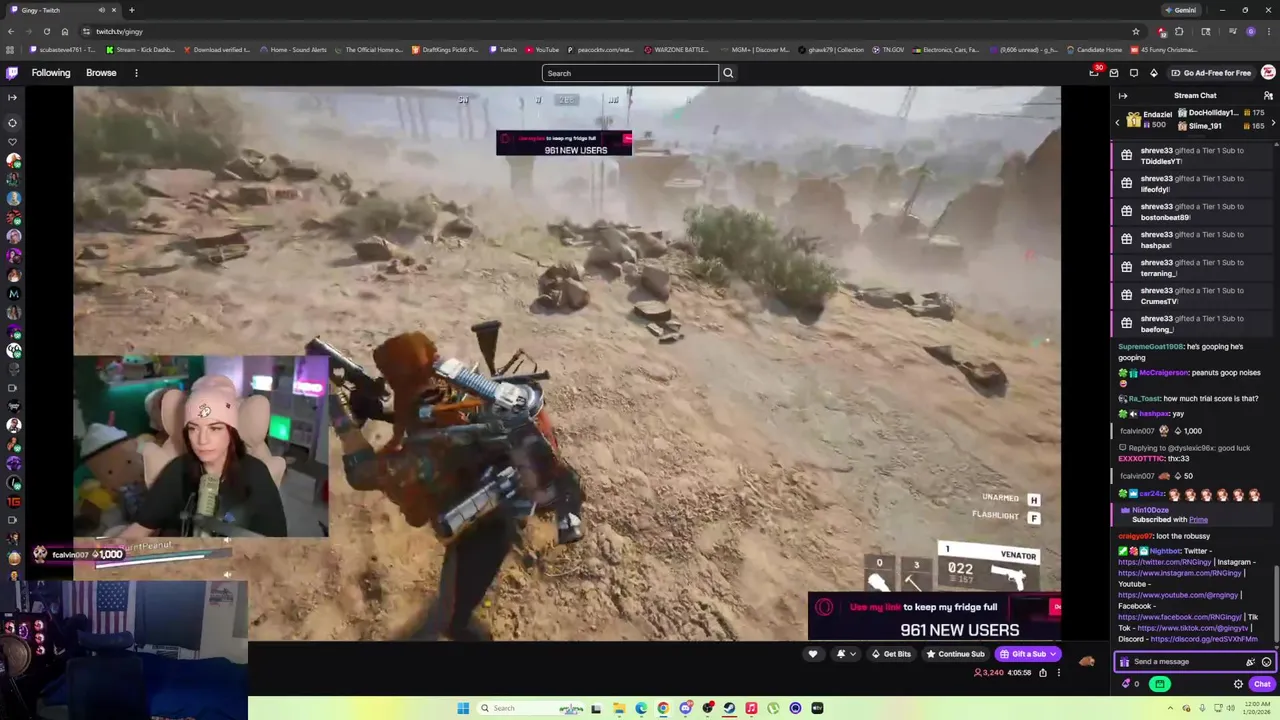Click the Windows Start button
The height and width of the screenshot is (720, 1280).
(x=463, y=708)
